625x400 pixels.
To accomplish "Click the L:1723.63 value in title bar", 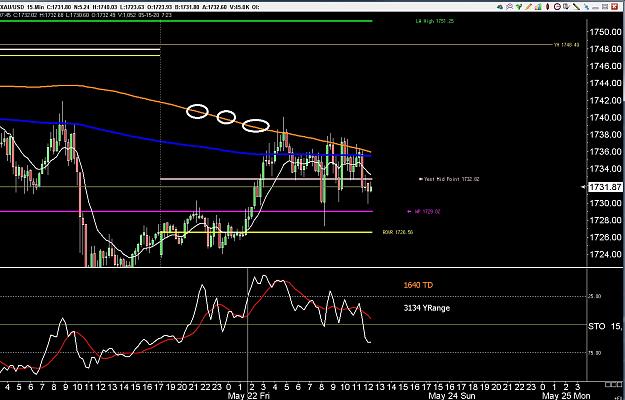I will coord(132,7).
